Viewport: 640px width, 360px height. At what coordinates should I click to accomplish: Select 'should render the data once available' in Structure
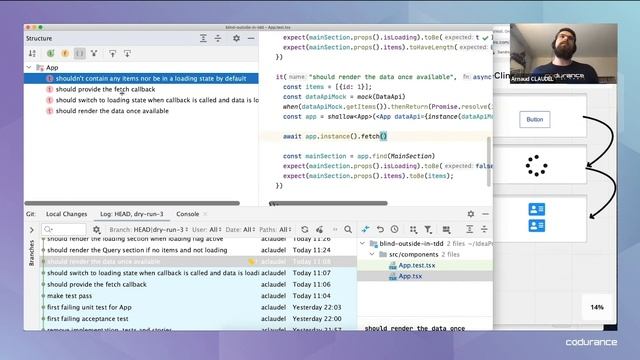click(x=112, y=111)
